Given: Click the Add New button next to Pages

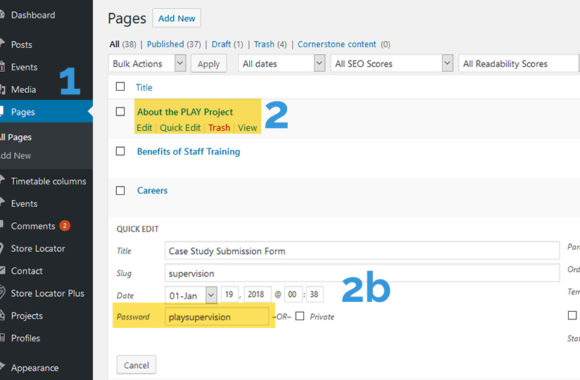Looking at the screenshot, I should coord(176,18).
